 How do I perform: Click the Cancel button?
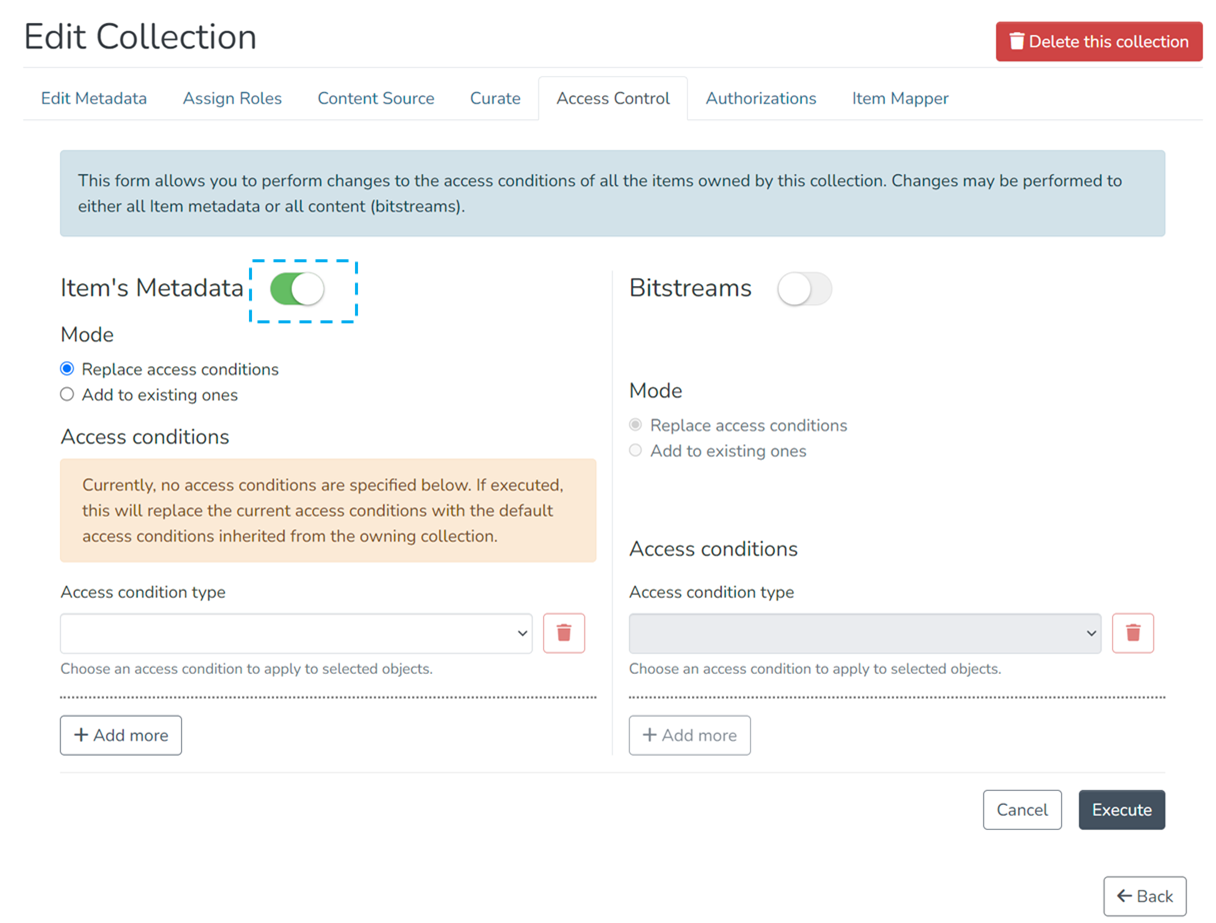pos(1021,810)
